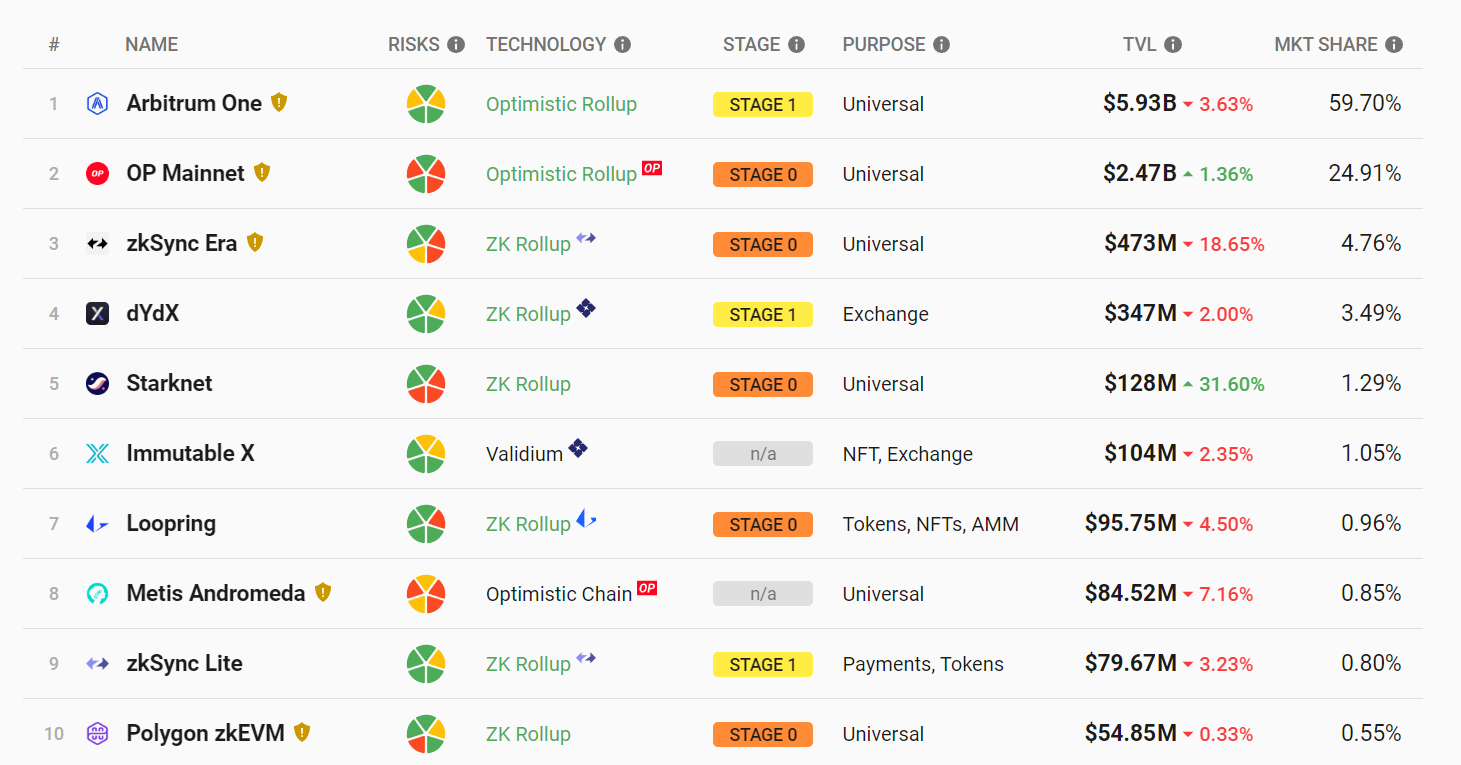This screenshot has width=1461, height=765.
Task: Click the Arbitrum One risk pie chart
Action: point(426,104)
